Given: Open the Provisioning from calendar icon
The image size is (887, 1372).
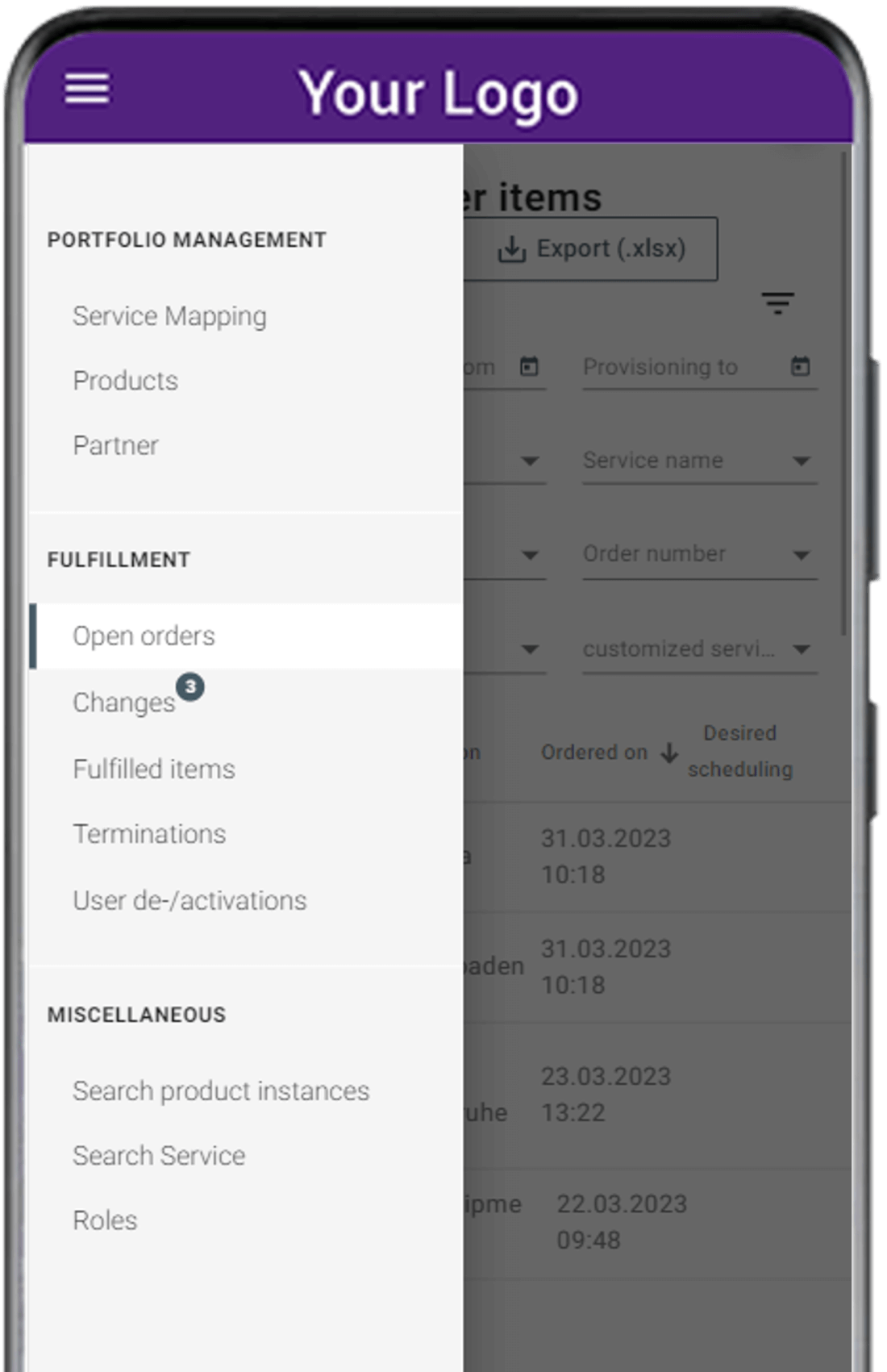Looking at the screenshot, I should tap(529, 366).
